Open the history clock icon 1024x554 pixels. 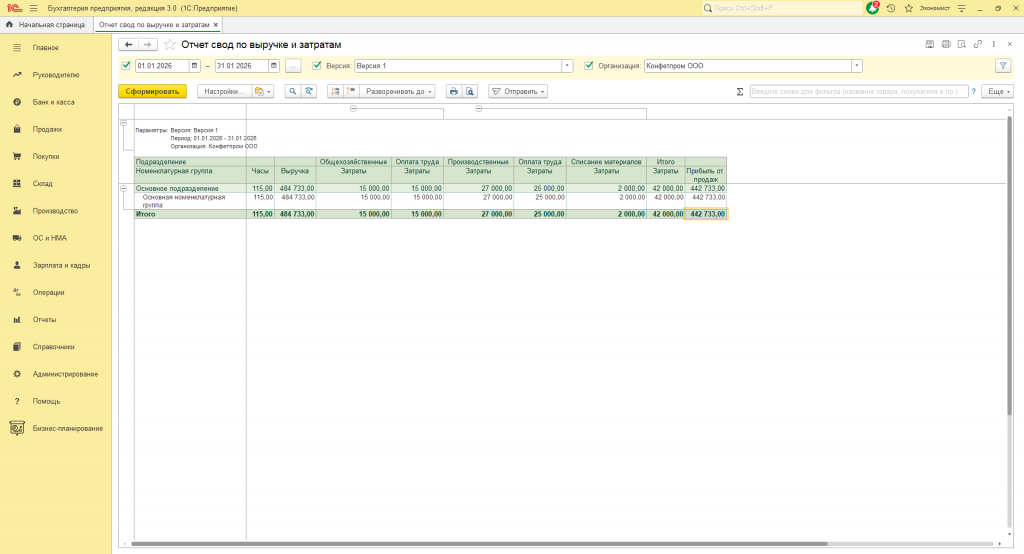(x=890, y=8)
